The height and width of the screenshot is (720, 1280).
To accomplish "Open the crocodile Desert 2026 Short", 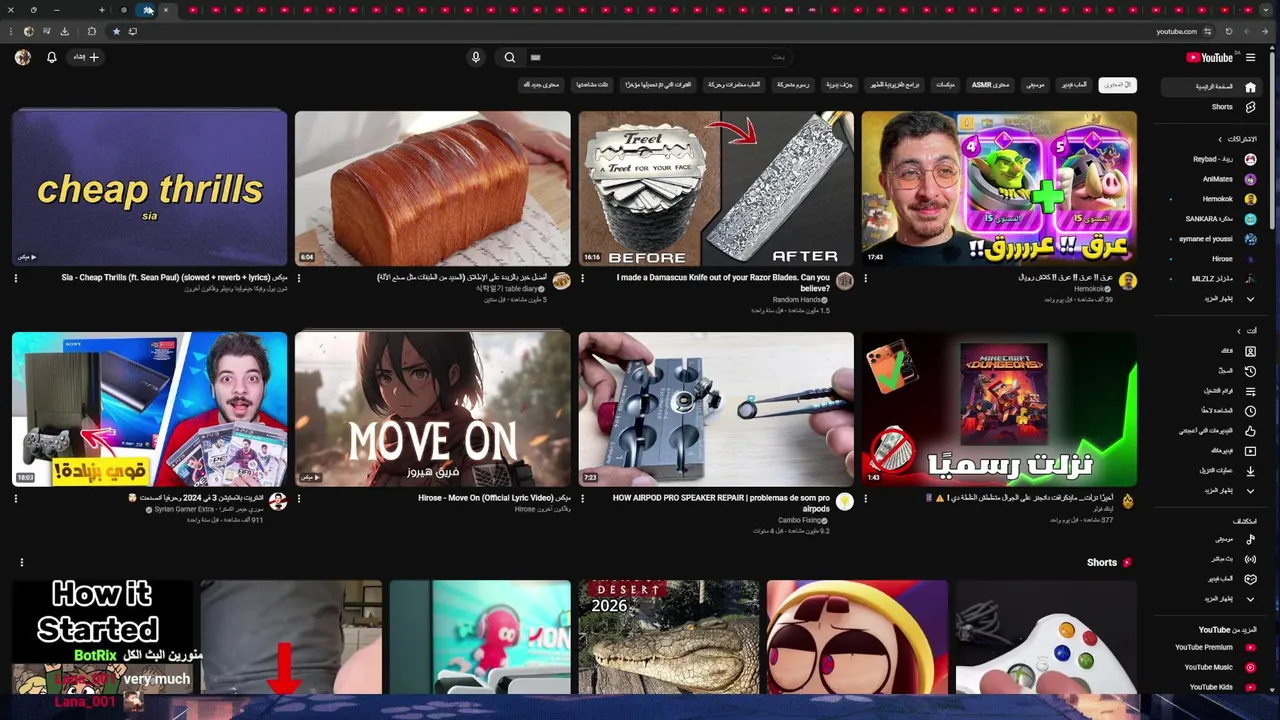I will [668, 637].
